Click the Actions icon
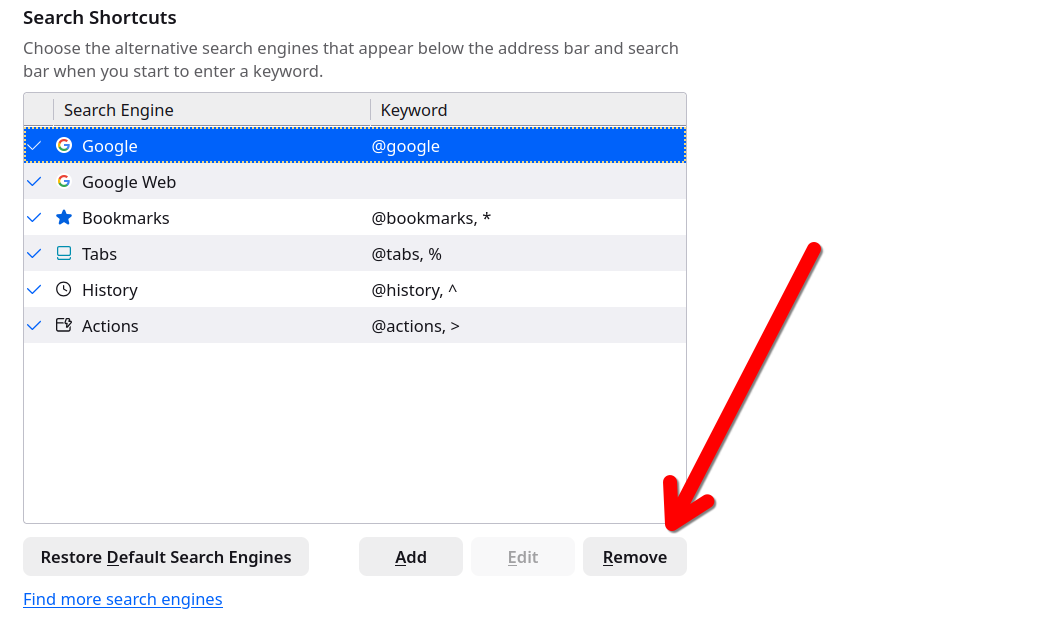Screen dimensions: 1058x639 64,326
